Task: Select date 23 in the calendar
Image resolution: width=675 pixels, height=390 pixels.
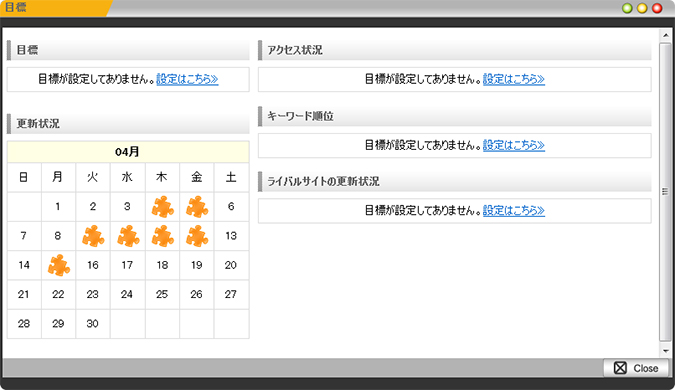Action: [x=93, y=294]
